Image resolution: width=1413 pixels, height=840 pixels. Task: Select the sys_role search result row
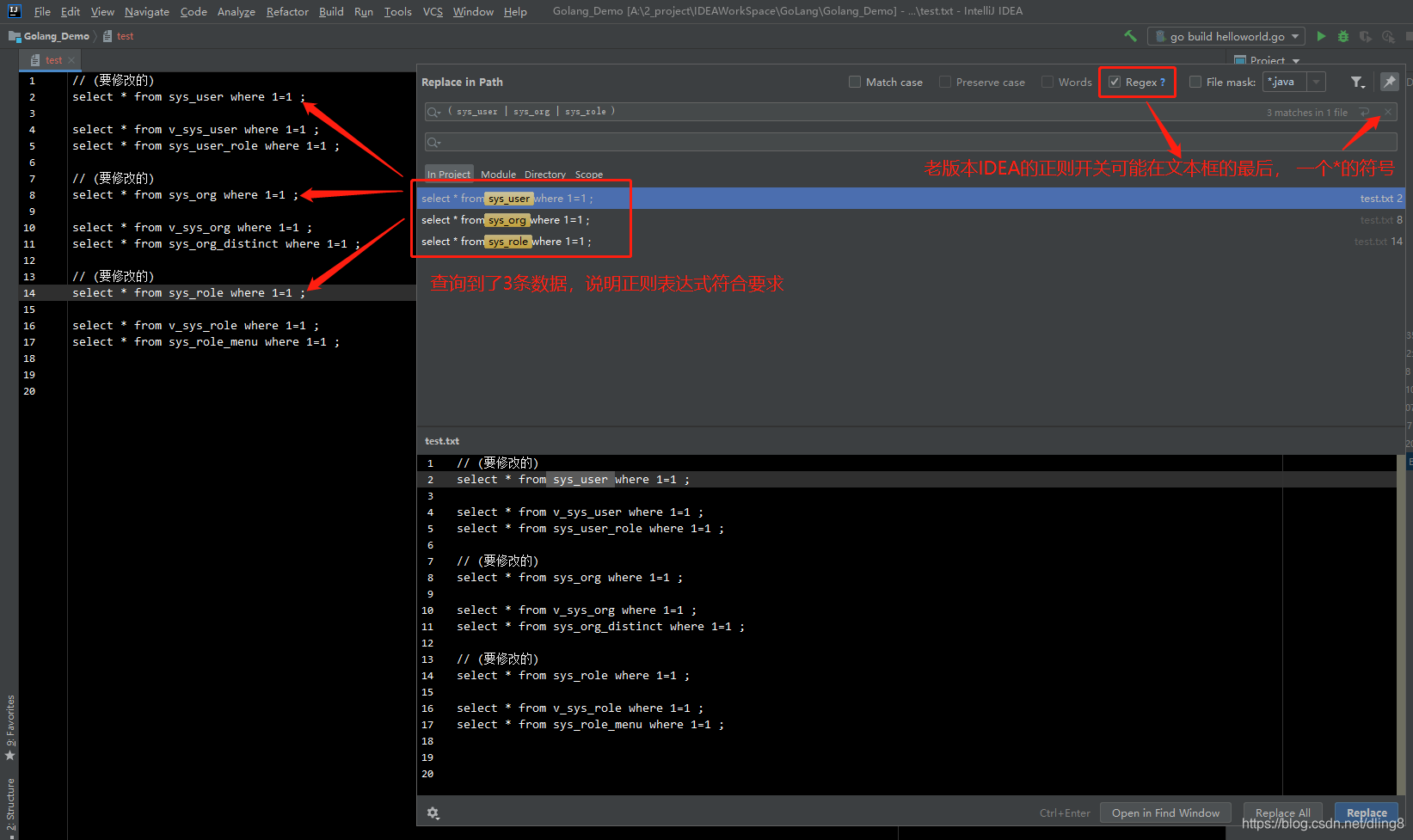click(x=911, y=241)
